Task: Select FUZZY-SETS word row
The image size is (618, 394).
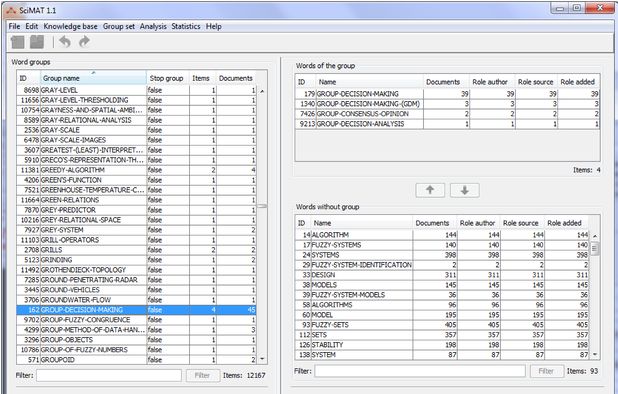Action: click(442, 325)
